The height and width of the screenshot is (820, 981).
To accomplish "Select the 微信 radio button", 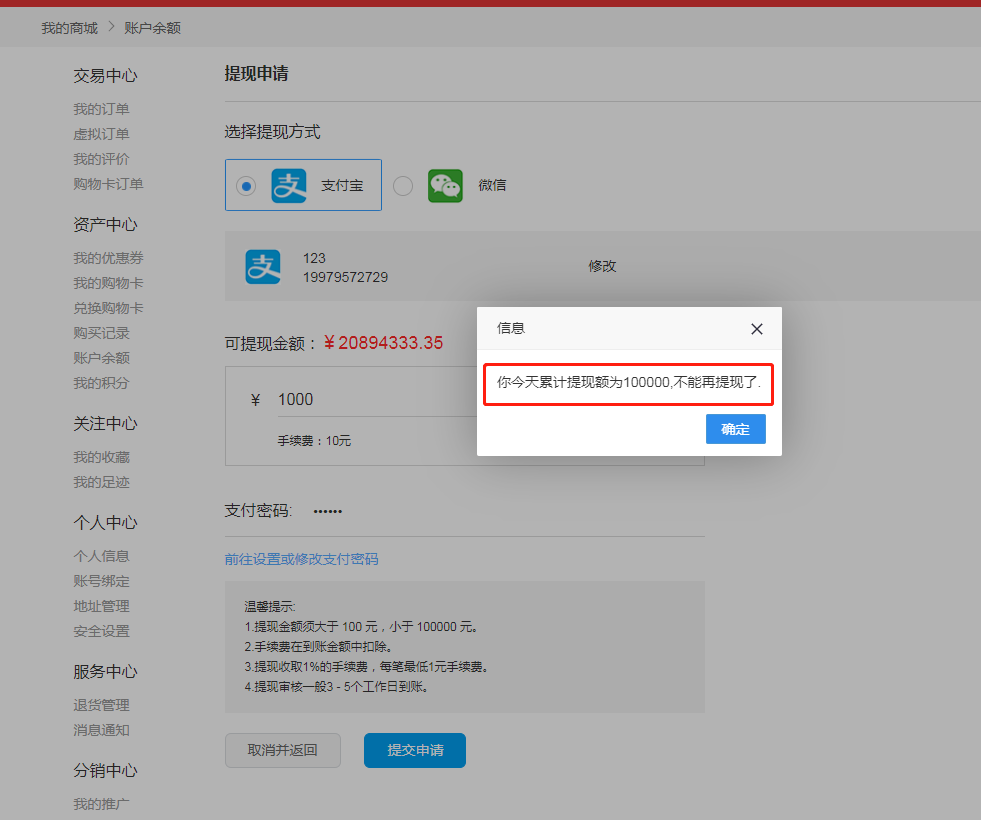I will pos(403,186).
